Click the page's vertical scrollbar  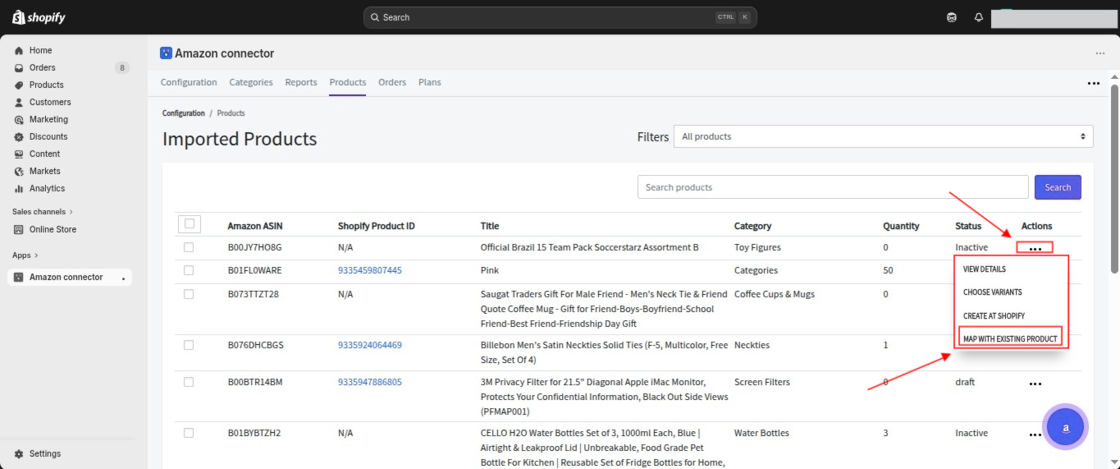click(1114, 178)
